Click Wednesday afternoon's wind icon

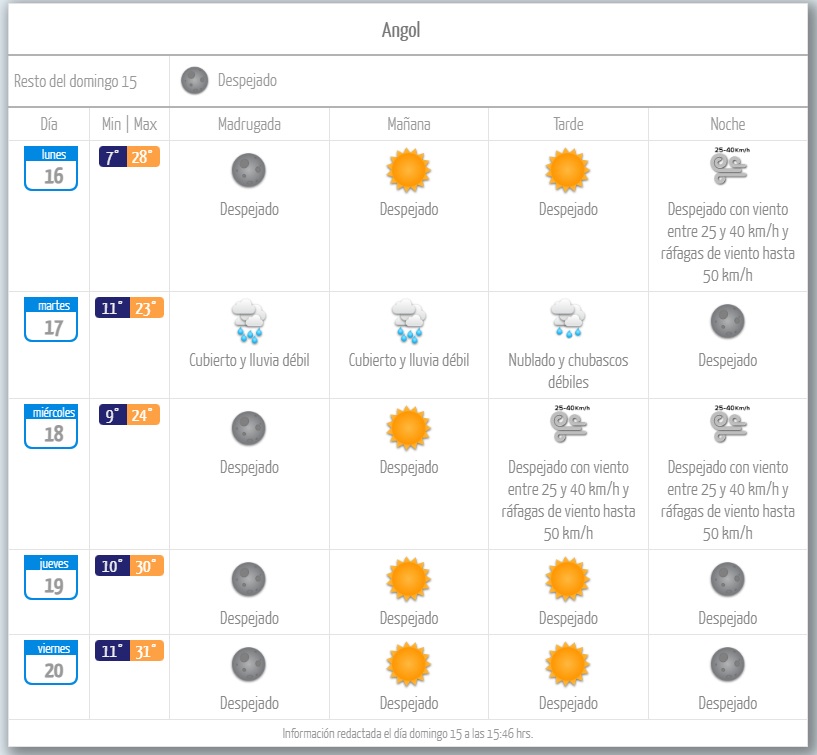[x=568, y=424]
